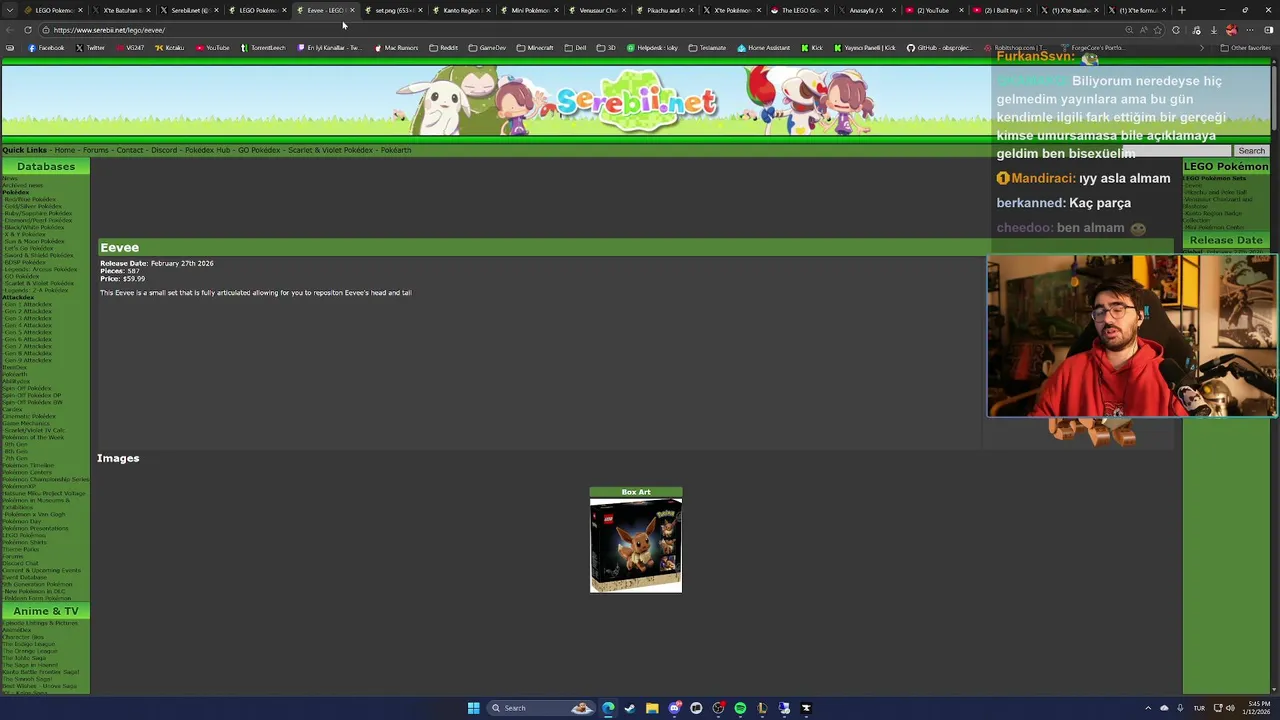Open the Pokéarth quick link
Screen dimensions: 1280x720
click(x=396, y=150)
